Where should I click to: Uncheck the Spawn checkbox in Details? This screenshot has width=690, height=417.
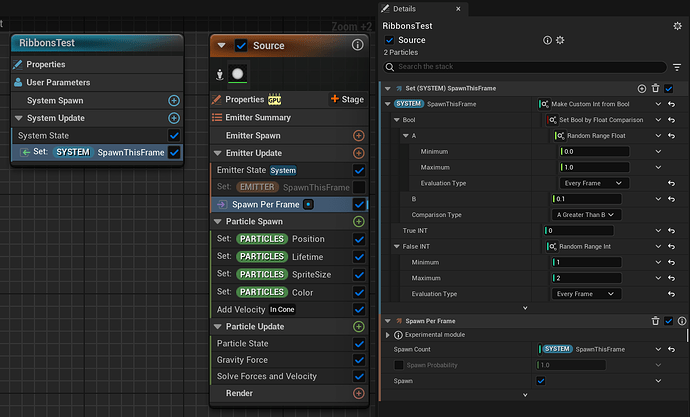coord(541,381)
